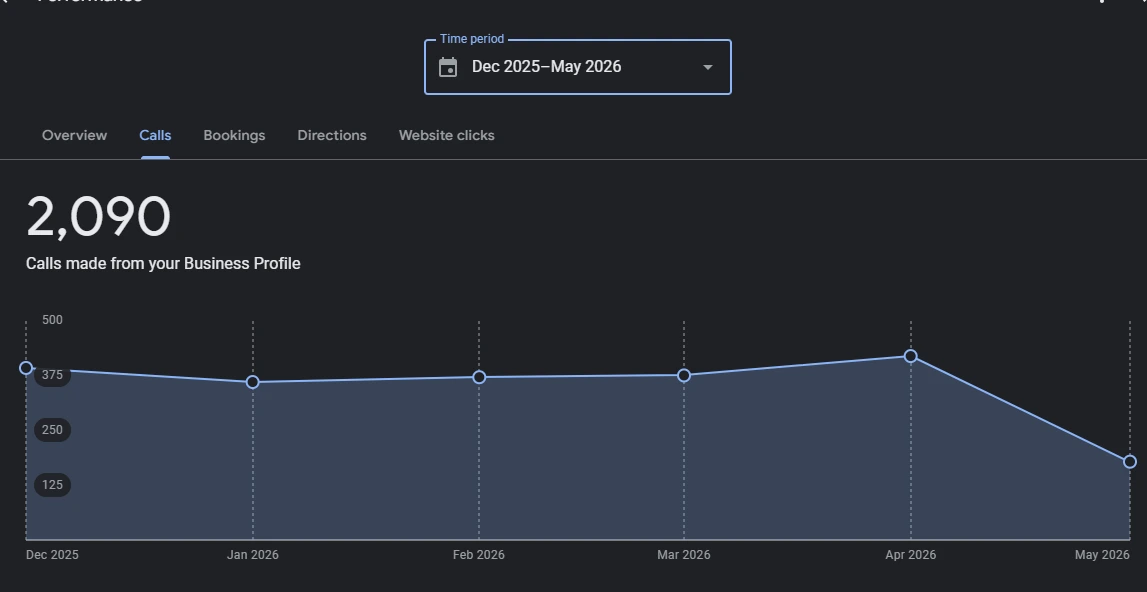1147x592 pixels.
Task: Click the 125 y-axis label pill
Action: coord(53,484)
